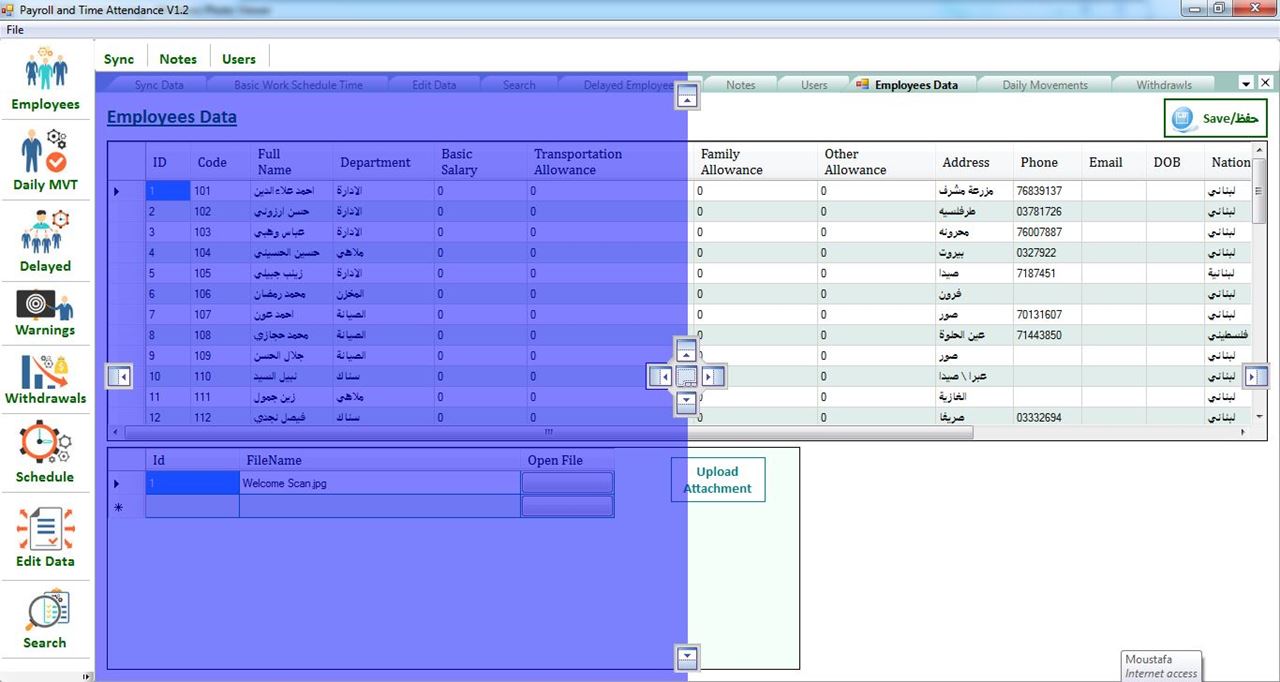
Task: Select the Sync toolbar item
Action: (x=119, y=59)
